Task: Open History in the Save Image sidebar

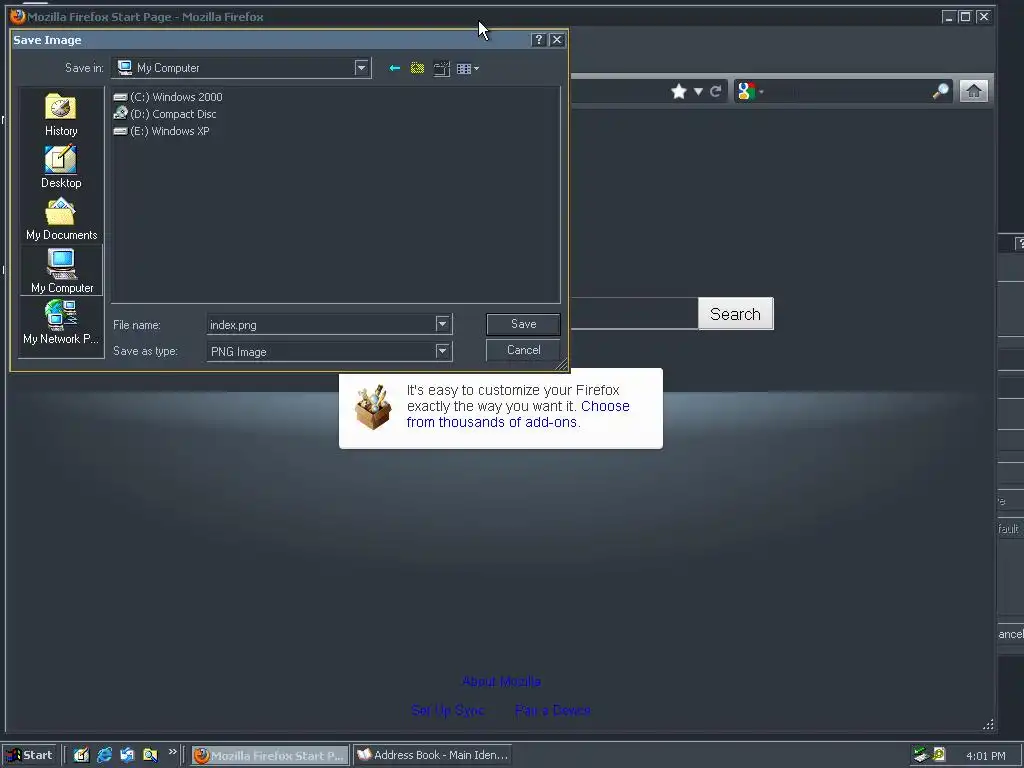Action: (61, 114)
